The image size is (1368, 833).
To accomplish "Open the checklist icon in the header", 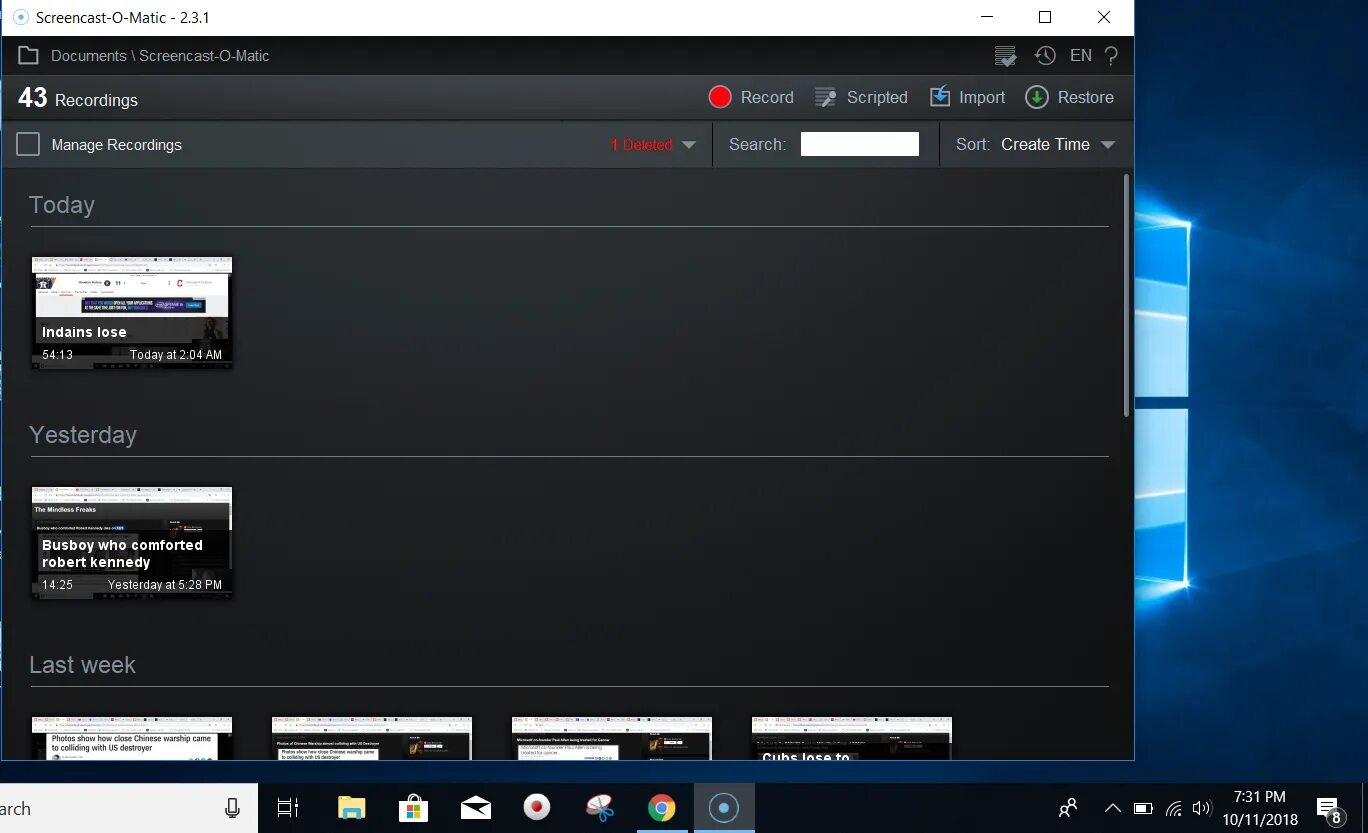I will (1006, 56).
